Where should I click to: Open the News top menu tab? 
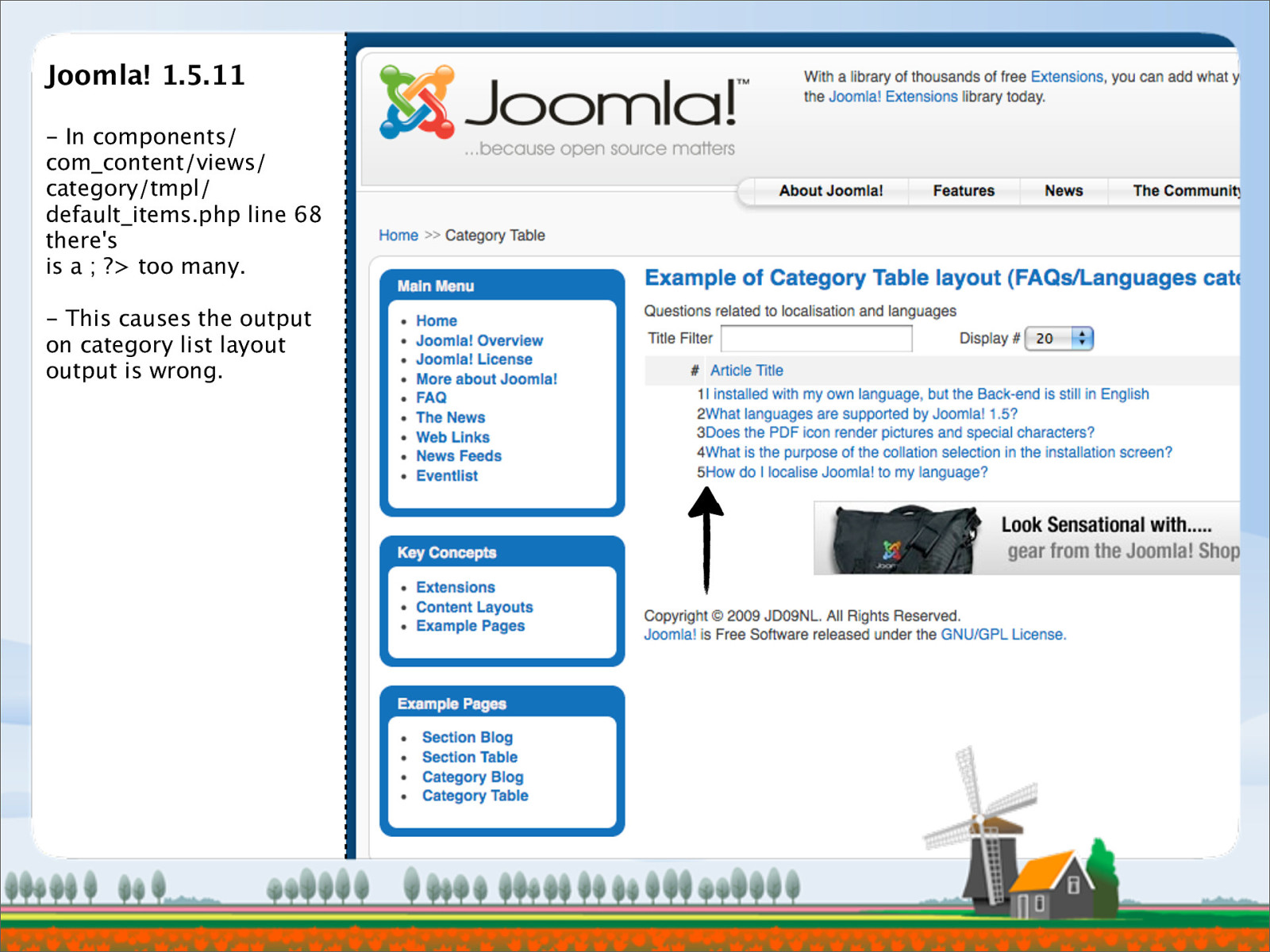(x=1064, y=190)
